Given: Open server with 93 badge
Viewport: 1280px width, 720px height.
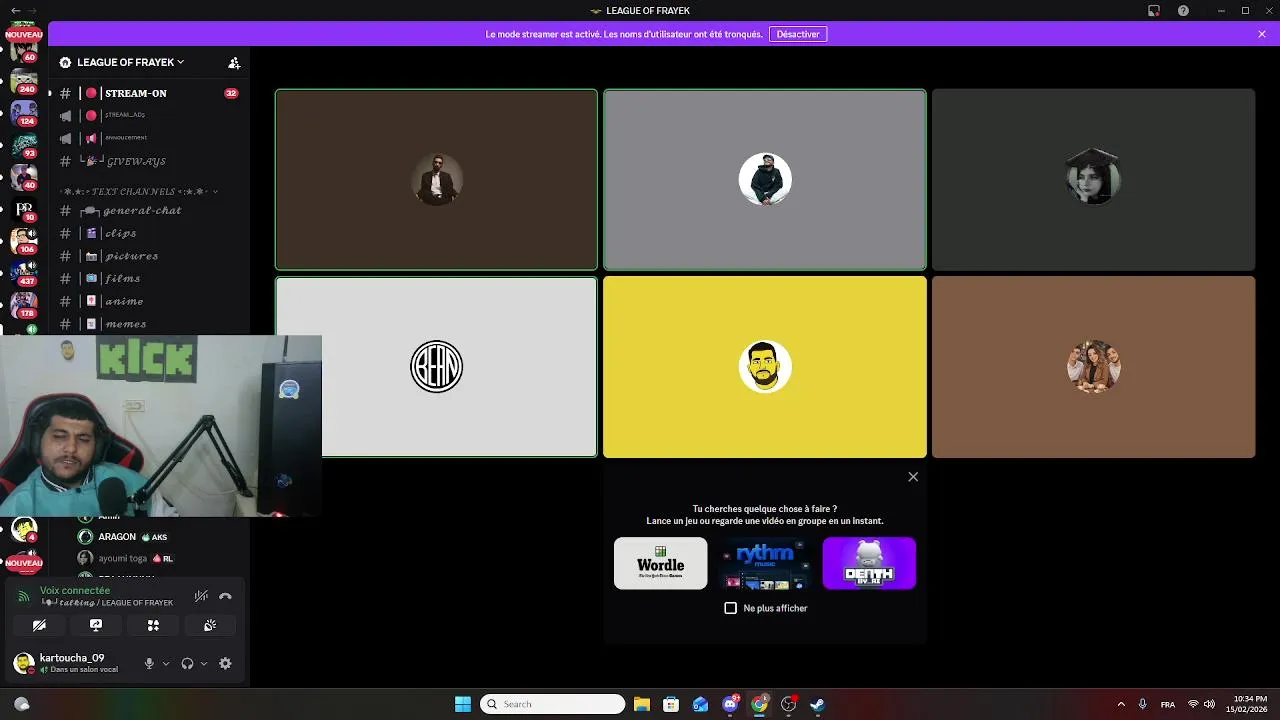Looking at the screenshot, I should point(24,145).
